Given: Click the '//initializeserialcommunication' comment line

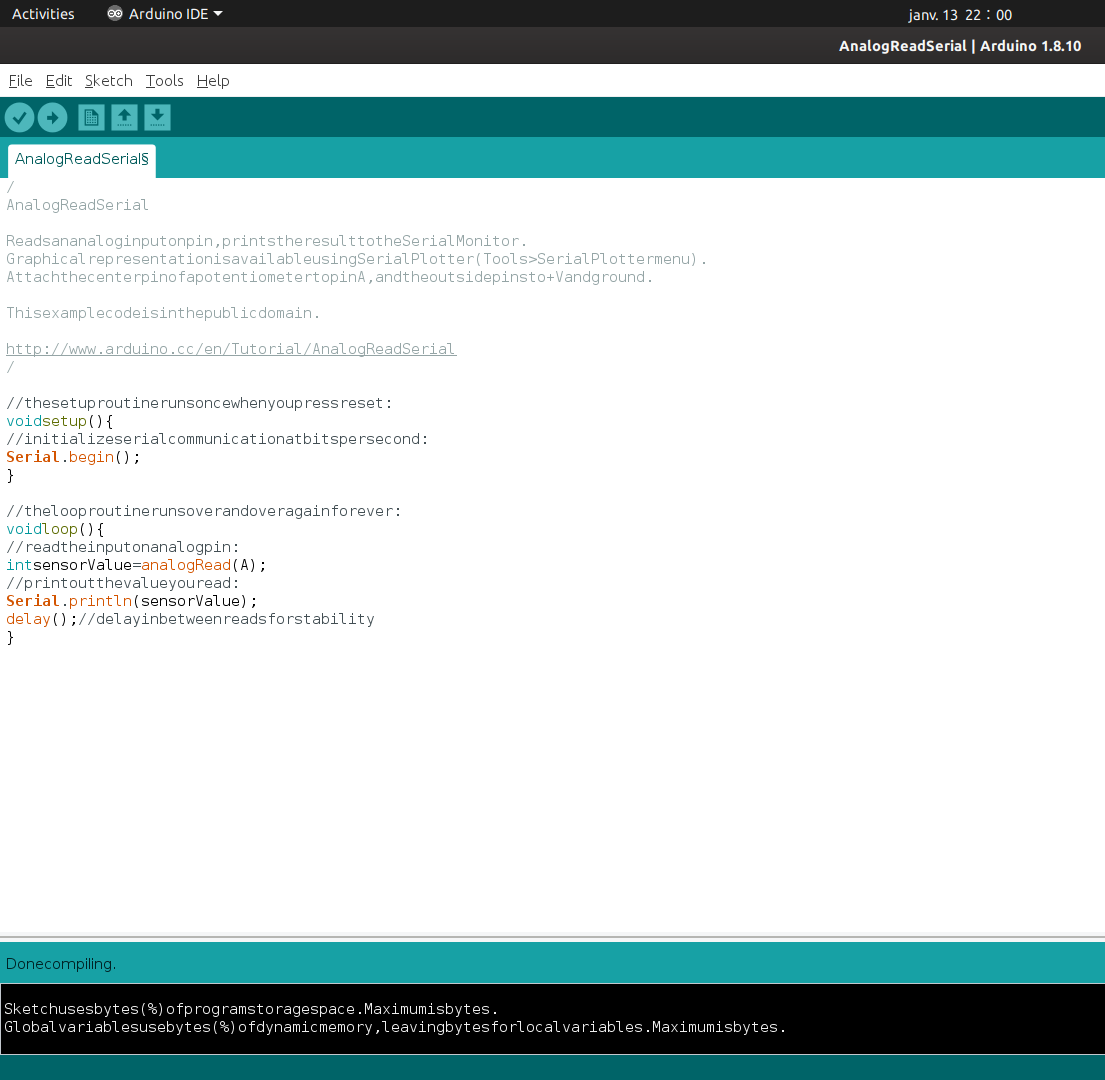Looking at the screenshot, I should [x=217, y=439].
